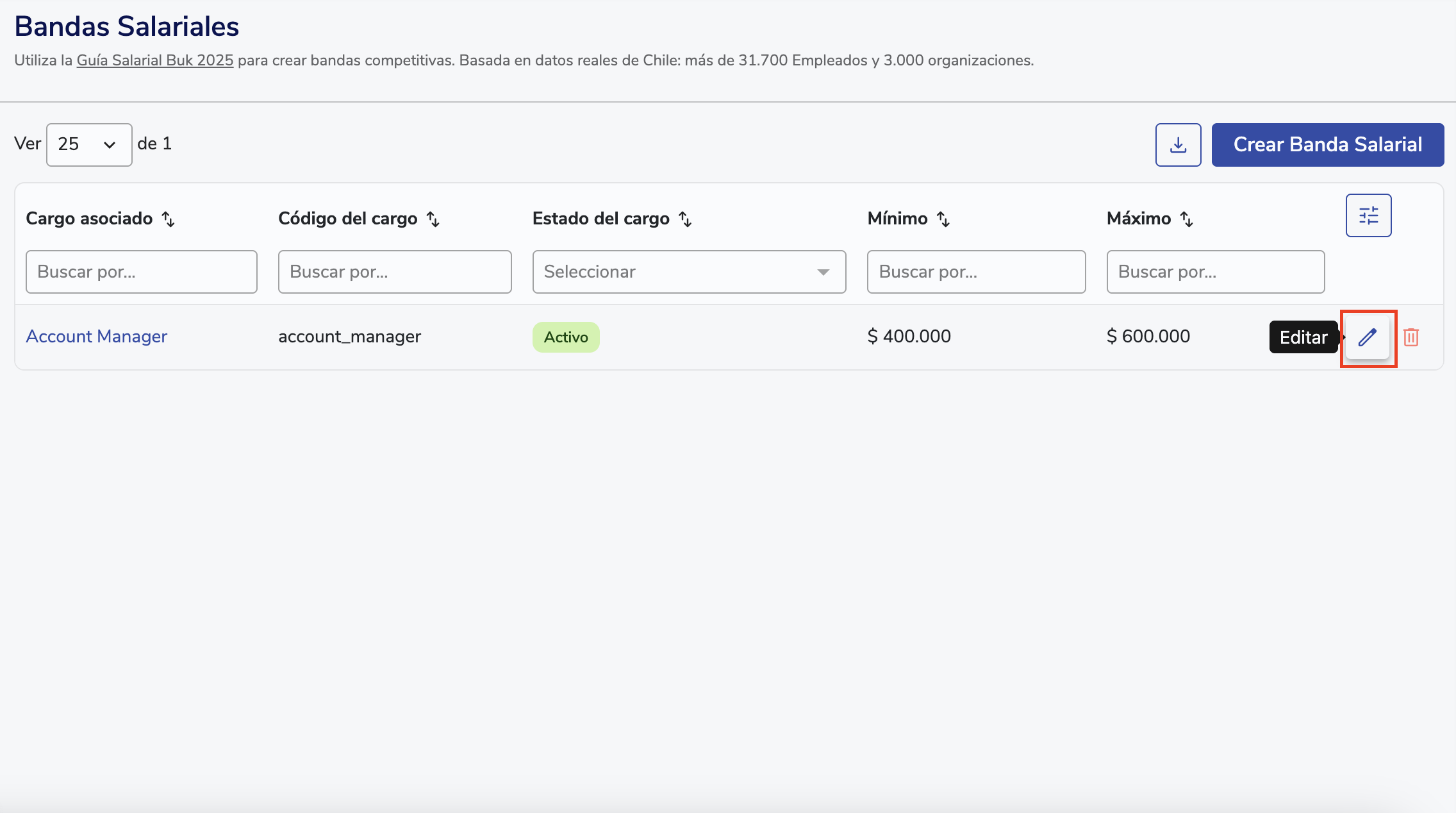Focus the Máximo search field
Image resolution: width=1456 pixels, height=813 pixels.
click(x=1215, y=272)
